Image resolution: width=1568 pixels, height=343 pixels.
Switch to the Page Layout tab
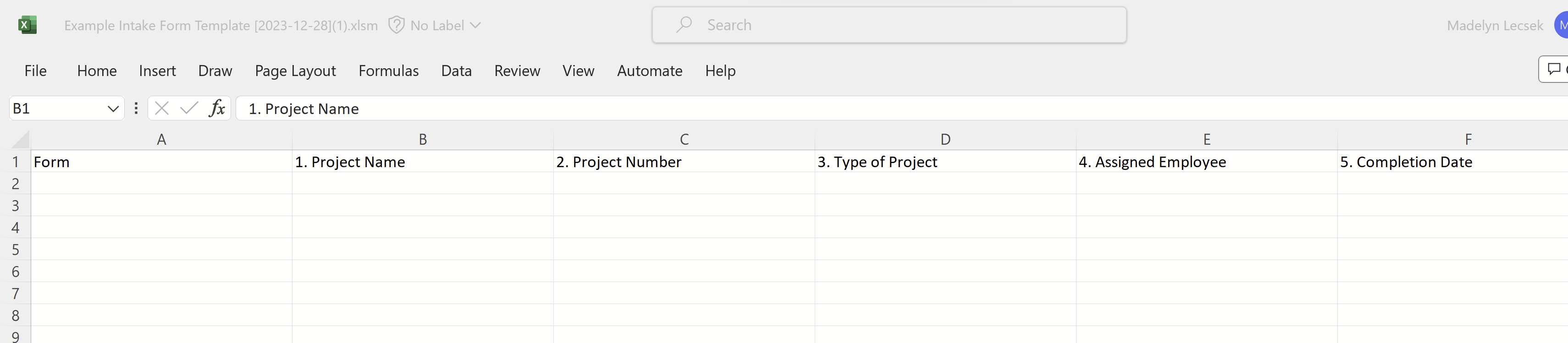point(295,71)
